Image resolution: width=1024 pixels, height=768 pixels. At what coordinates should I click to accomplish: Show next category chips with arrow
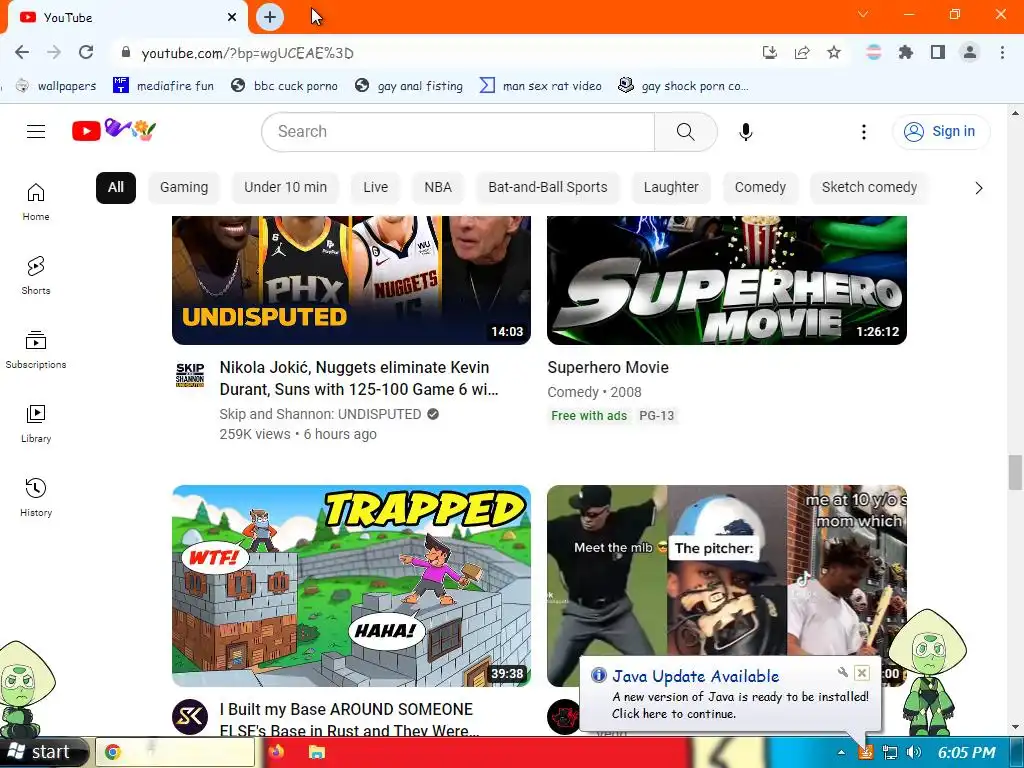pos(978,188)
